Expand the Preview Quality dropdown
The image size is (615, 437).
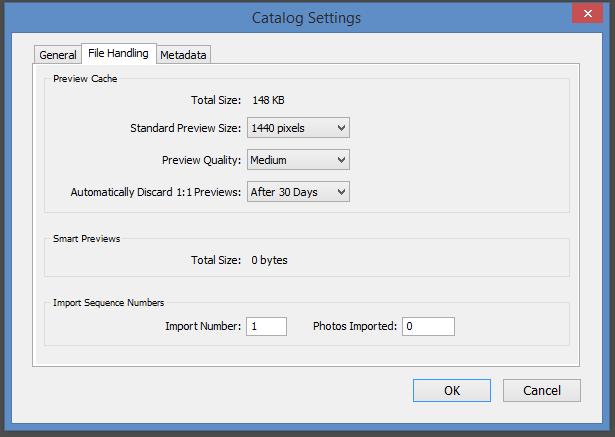(x=298, y=160)
